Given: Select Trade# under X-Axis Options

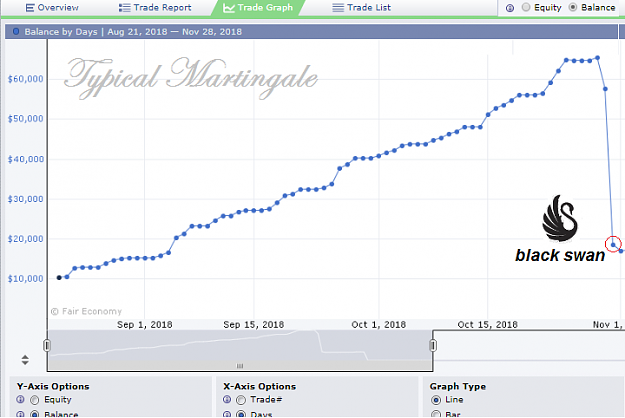Looking at the screenshot, I should [241, 400].
